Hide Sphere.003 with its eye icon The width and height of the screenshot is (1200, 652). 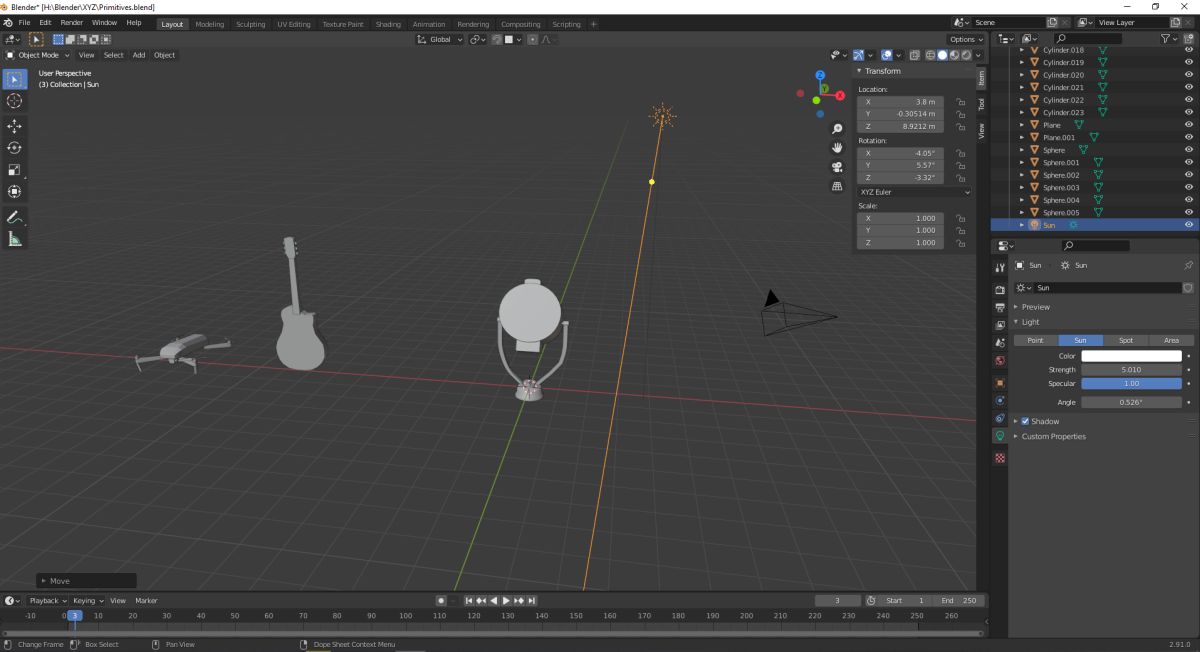point(1189,188)
